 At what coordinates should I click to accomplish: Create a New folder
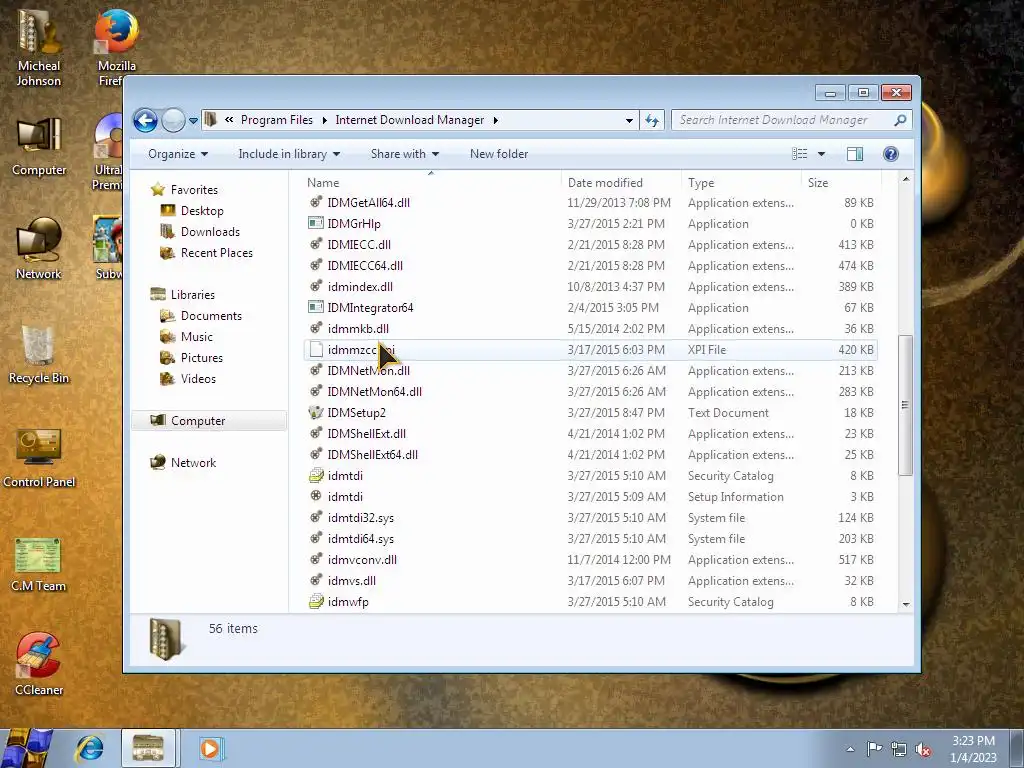[x=499, y=154]
